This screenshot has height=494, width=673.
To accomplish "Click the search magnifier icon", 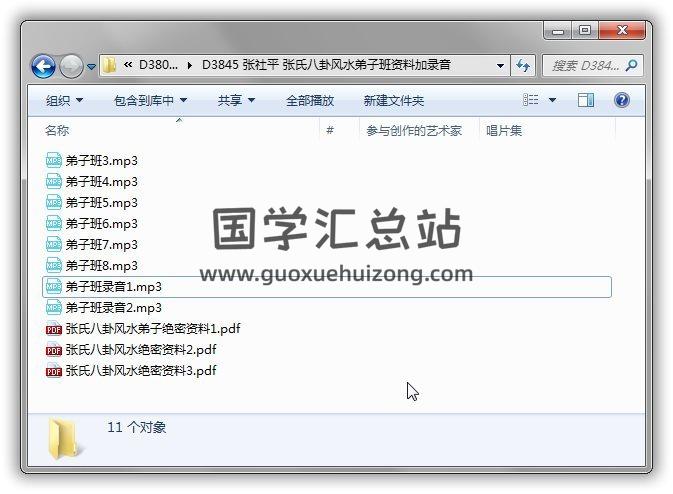I will 631,65.
